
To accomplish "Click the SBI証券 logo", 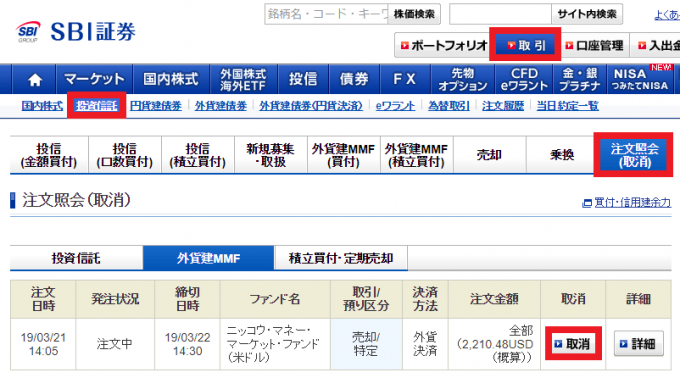I will (76, 32).
